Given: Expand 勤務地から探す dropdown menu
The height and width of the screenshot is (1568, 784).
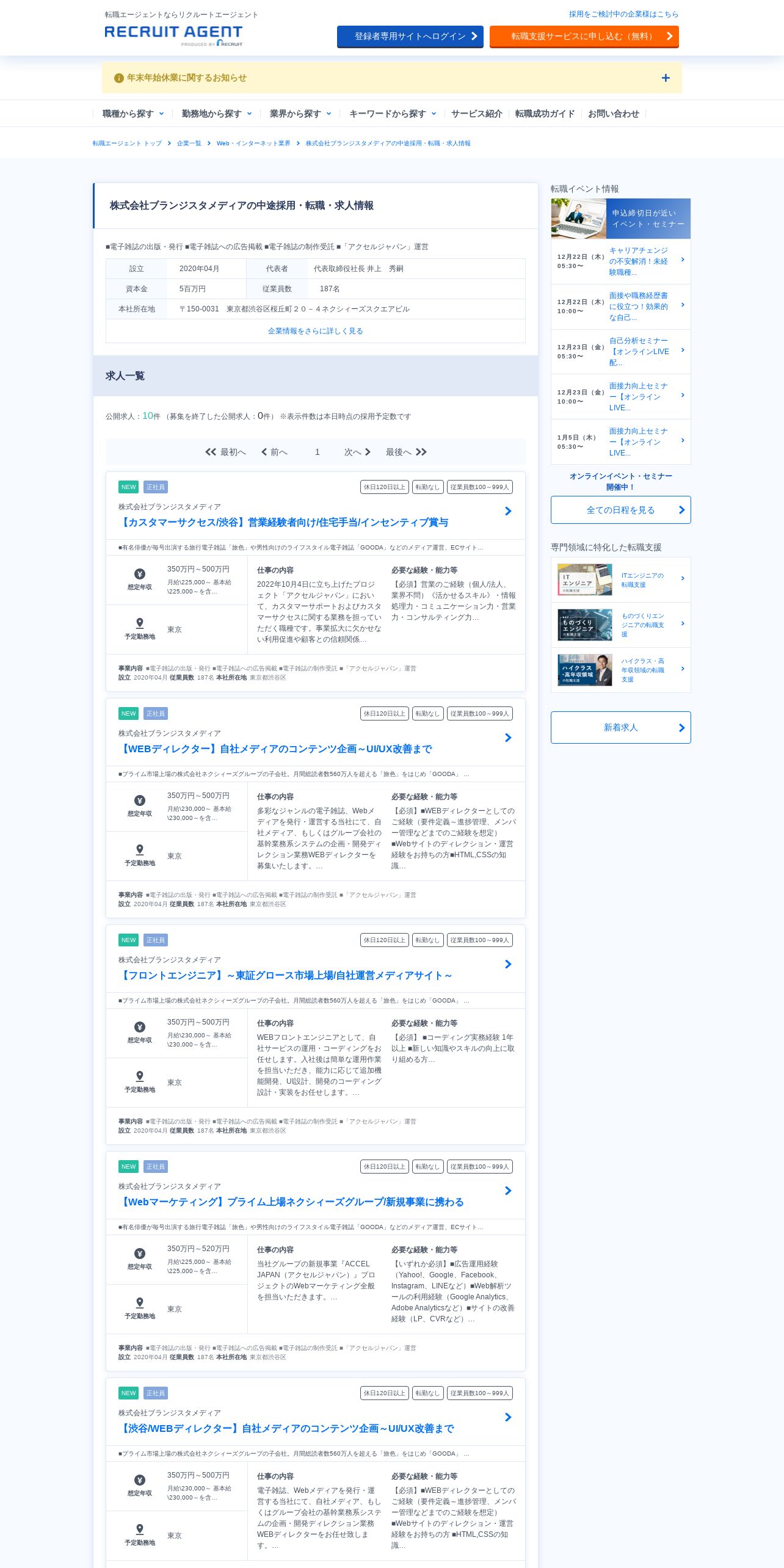Looking at the screenshot, I should [x=217, y=114].
